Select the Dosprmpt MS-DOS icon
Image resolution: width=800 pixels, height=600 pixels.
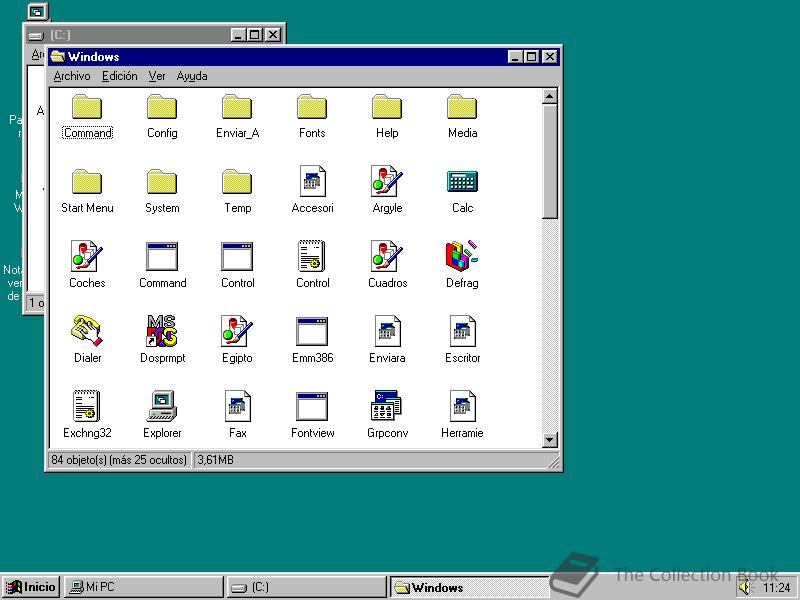(x=162, y=331)
